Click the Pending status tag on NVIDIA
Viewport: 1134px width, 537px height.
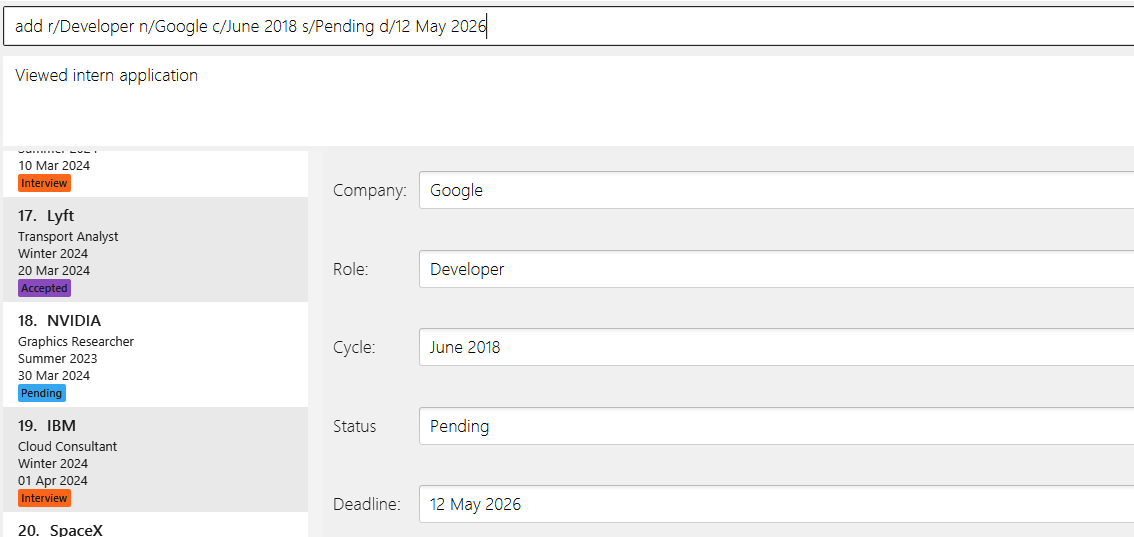[x=42, y=393]
